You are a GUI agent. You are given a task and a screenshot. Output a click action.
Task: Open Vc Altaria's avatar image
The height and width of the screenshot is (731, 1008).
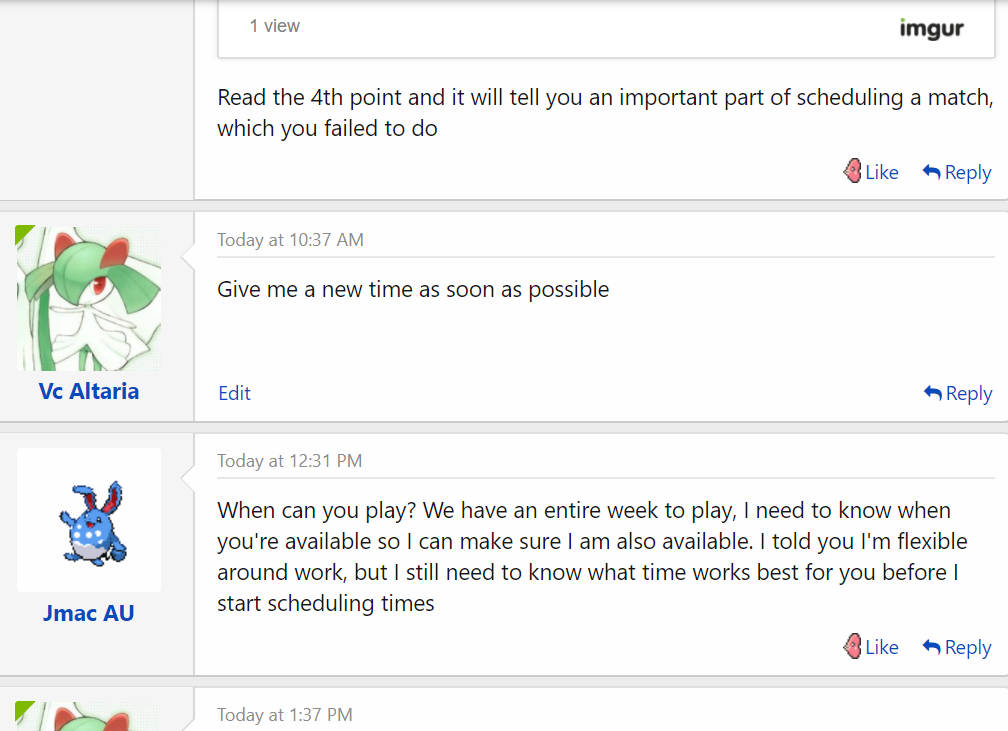point(89,299)
